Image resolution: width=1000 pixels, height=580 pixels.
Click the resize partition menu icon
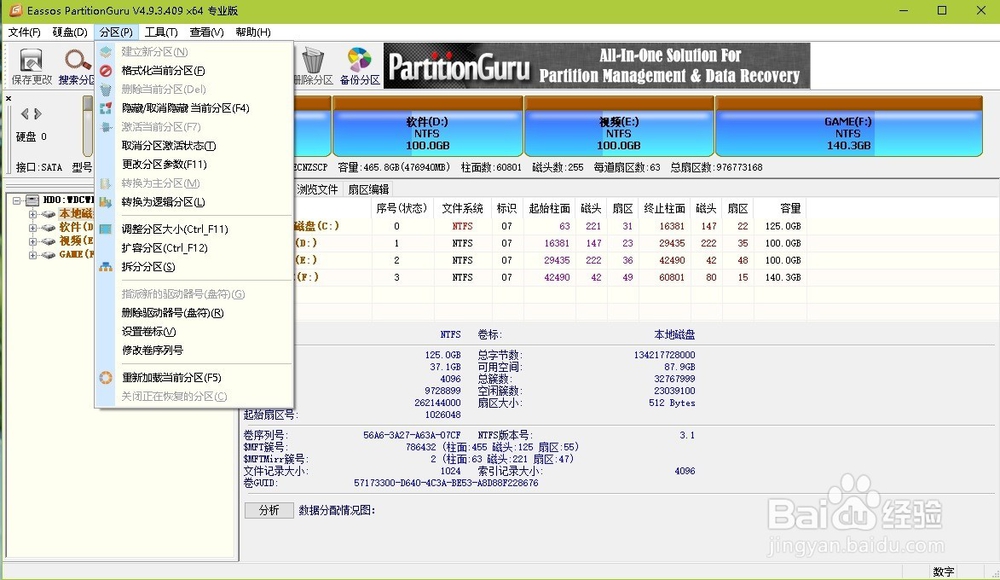tap(106, 229)
